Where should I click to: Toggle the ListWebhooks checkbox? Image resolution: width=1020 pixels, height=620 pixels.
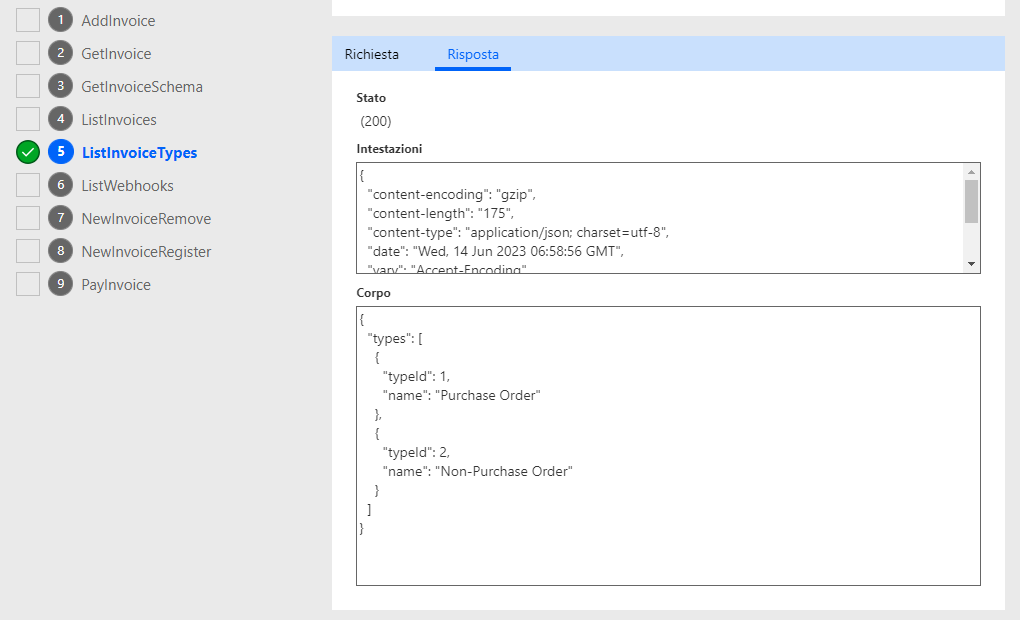28,185
